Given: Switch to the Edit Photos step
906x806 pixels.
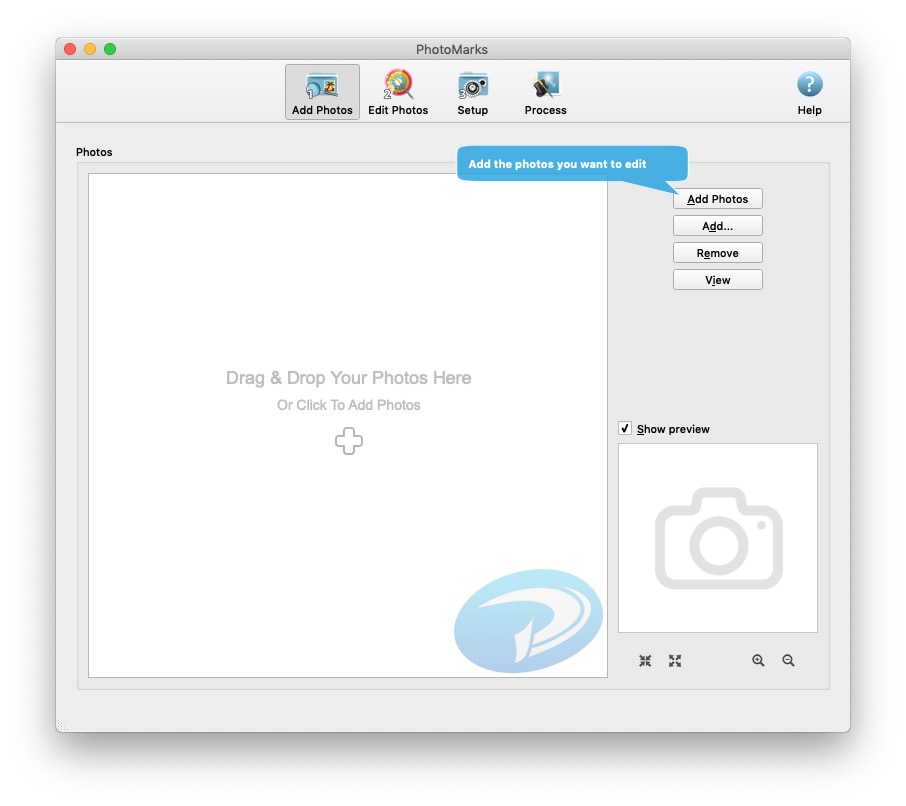Looking at the screenshot, I should (x=398, y=91).
